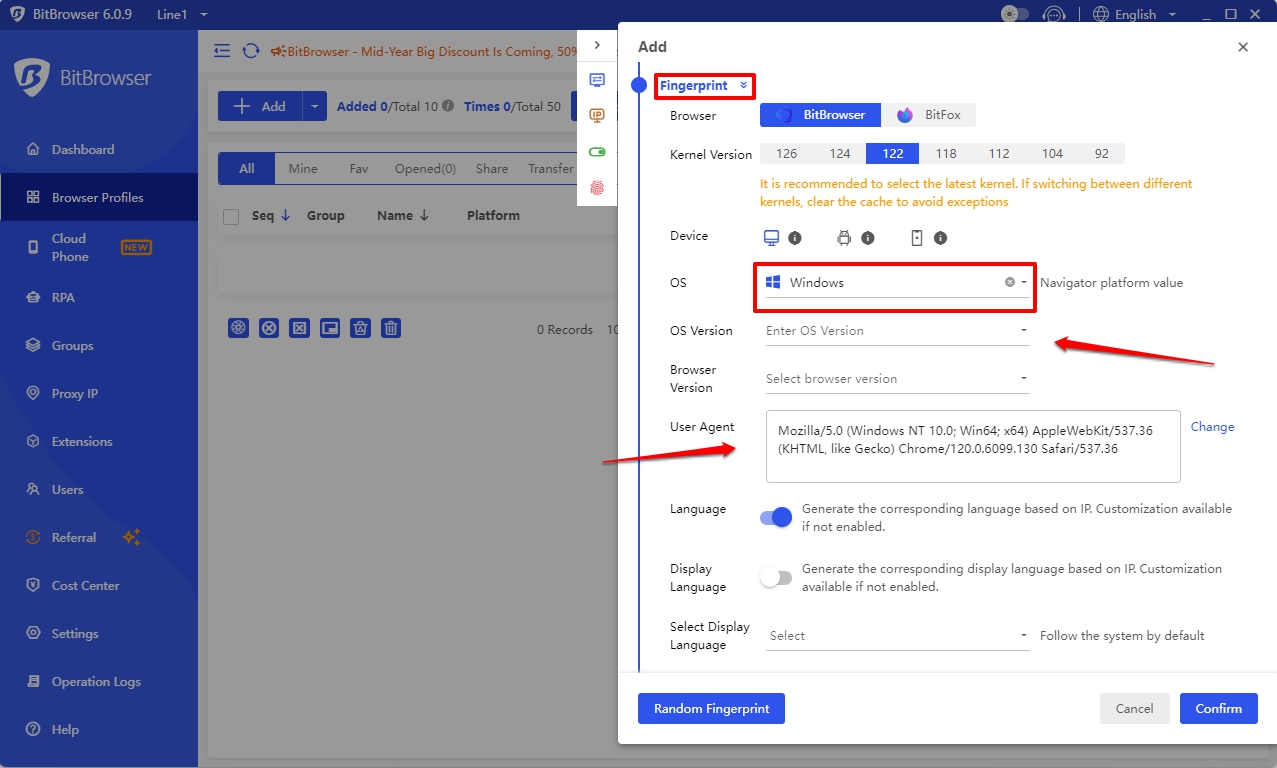
Task: Click the blue monitor icon in side strip
Action: 597,80
